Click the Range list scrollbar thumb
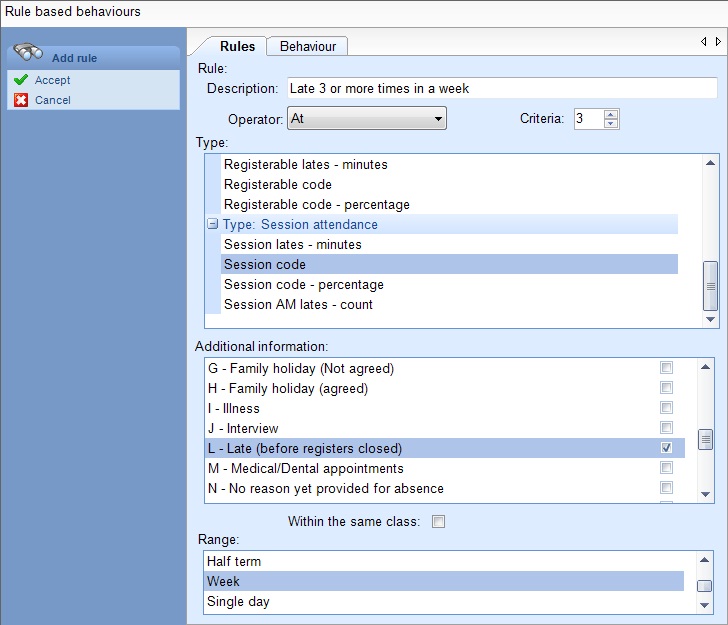 click(705, 586)
